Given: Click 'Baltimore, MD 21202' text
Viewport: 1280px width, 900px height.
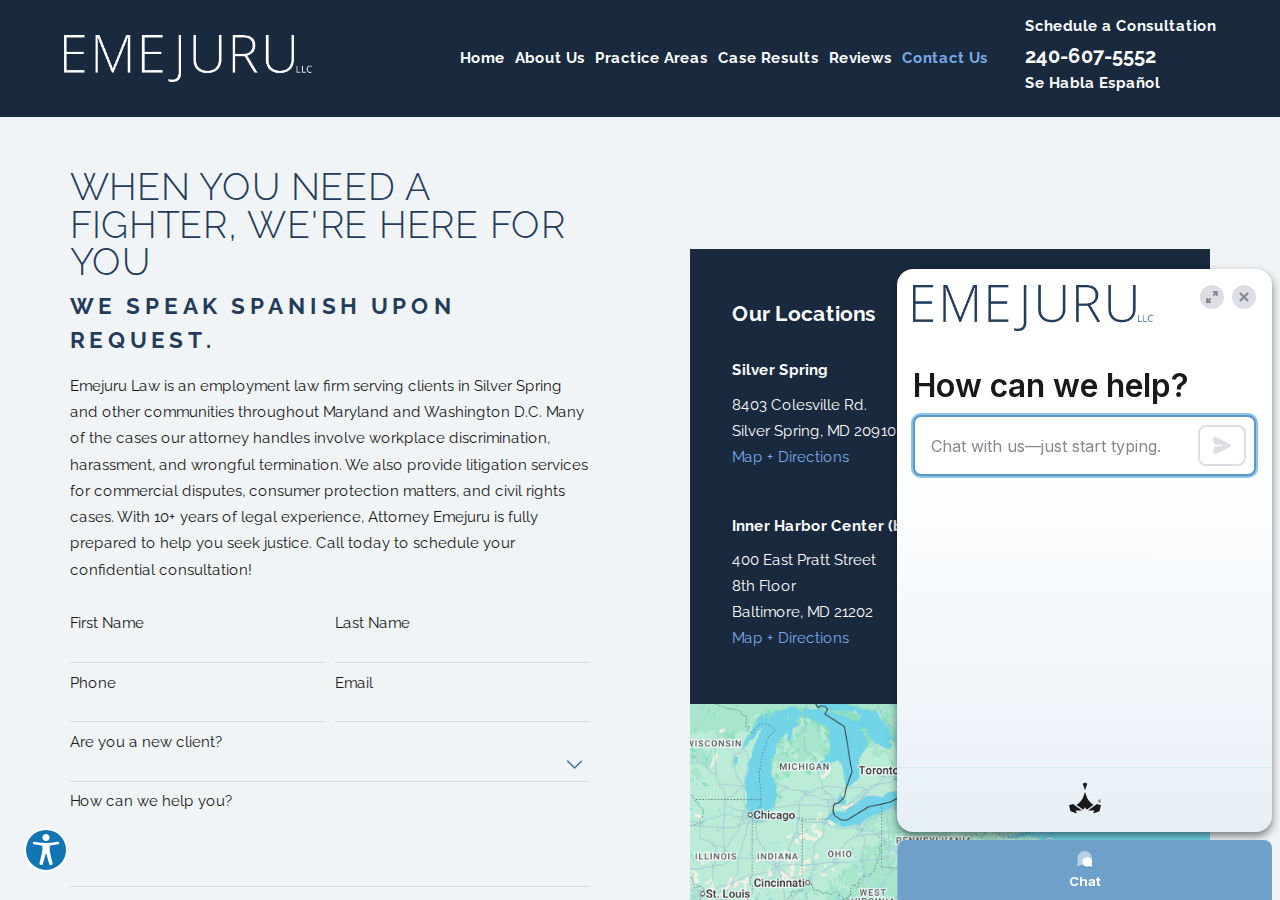Looking at the screenshot, I should (x=802, y=612).
